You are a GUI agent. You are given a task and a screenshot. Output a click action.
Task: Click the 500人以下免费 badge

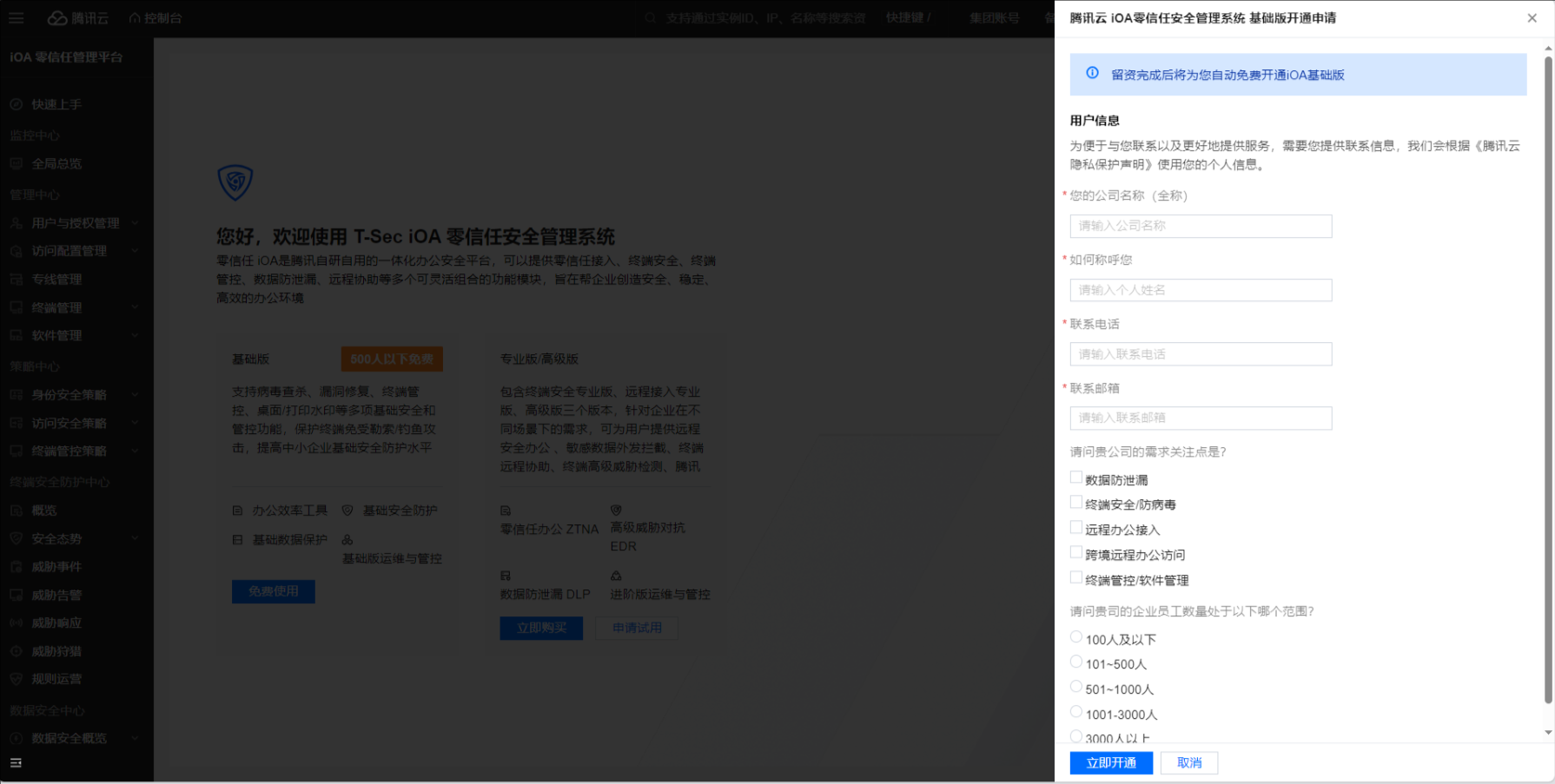(392, 359)
